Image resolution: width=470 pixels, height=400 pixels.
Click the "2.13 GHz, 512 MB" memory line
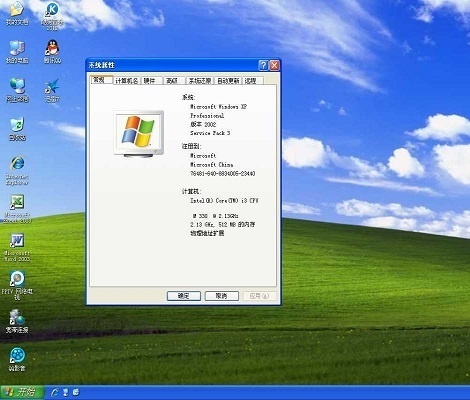click(223, 225)
